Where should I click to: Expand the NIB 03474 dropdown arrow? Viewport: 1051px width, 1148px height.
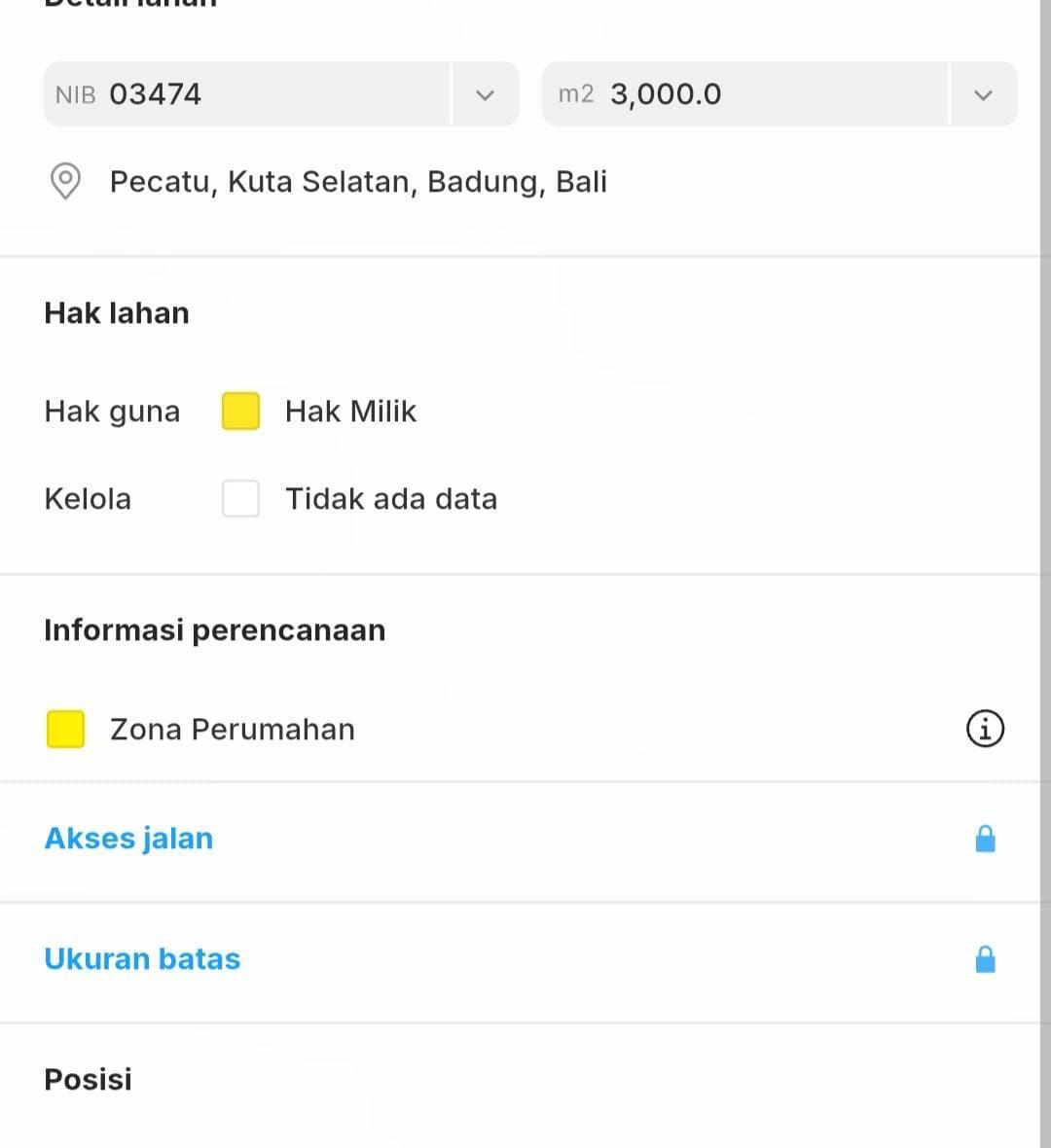(485, 94)
